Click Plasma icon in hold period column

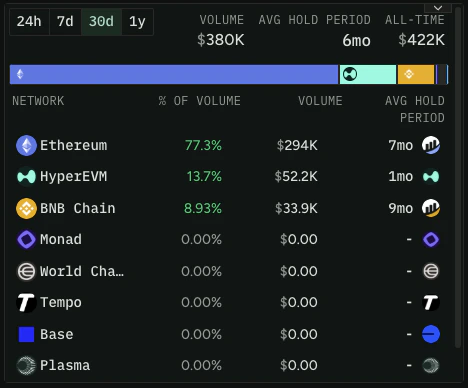click(x=431, y=365)
